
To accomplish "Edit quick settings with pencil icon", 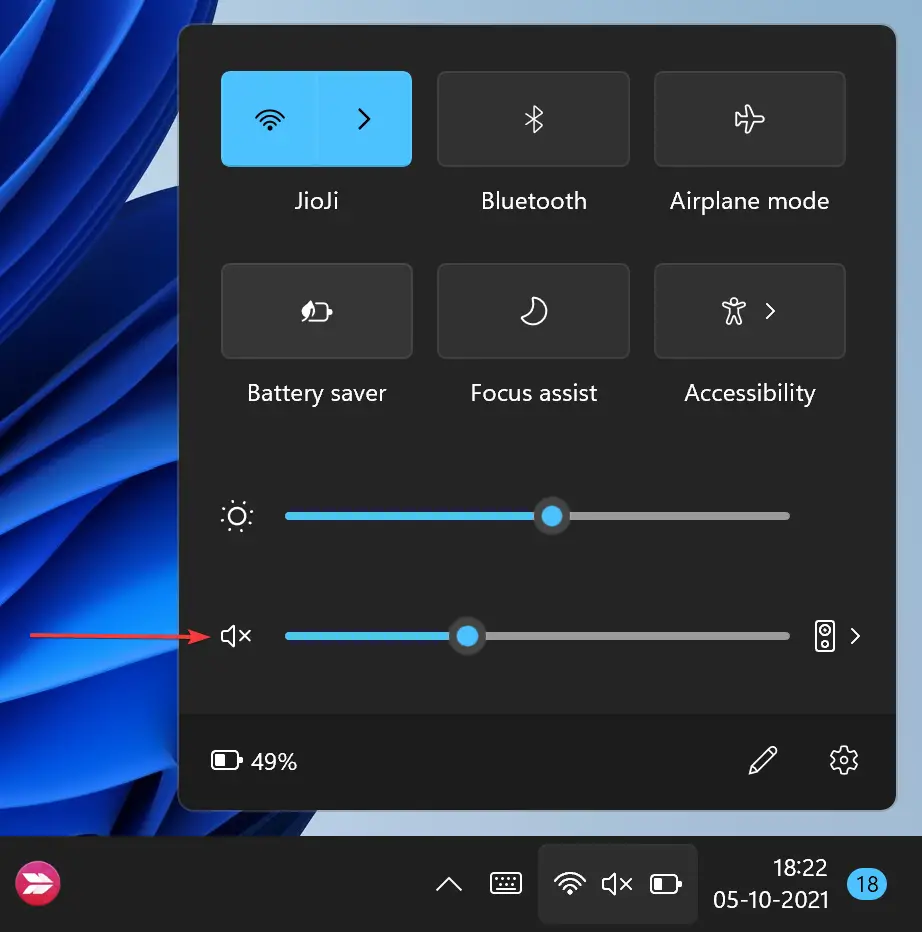I will point(763,760).
